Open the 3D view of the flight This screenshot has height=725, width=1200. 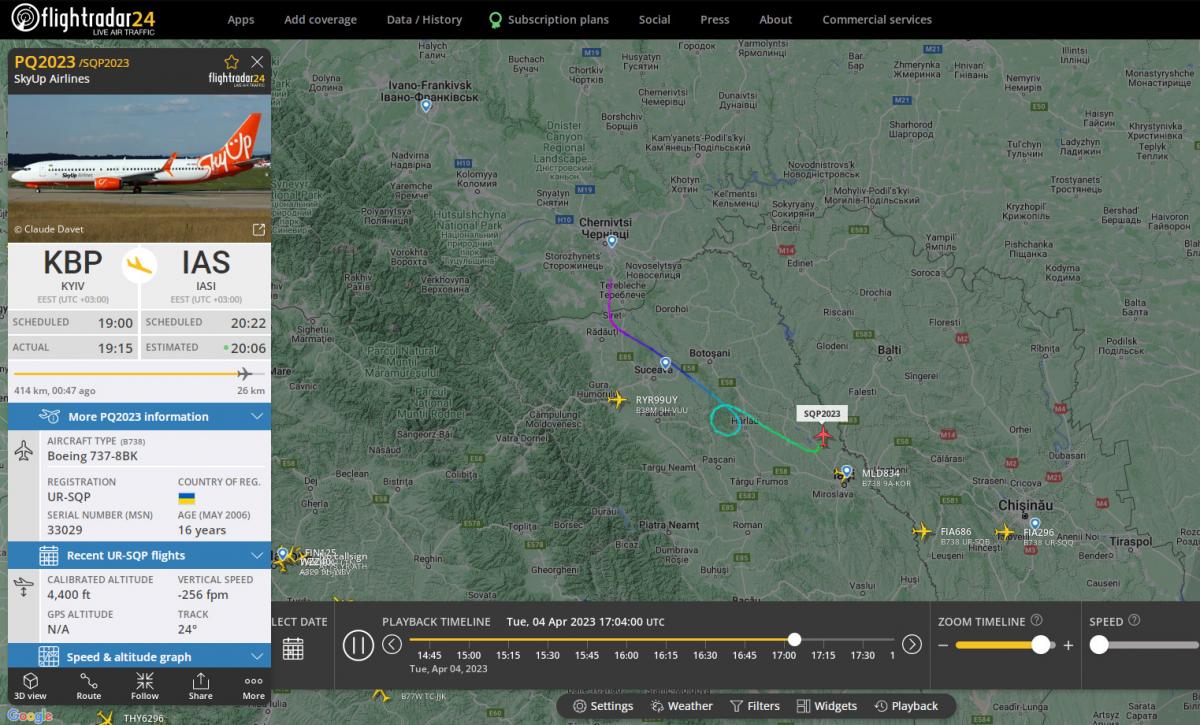[x=30, y=686]
